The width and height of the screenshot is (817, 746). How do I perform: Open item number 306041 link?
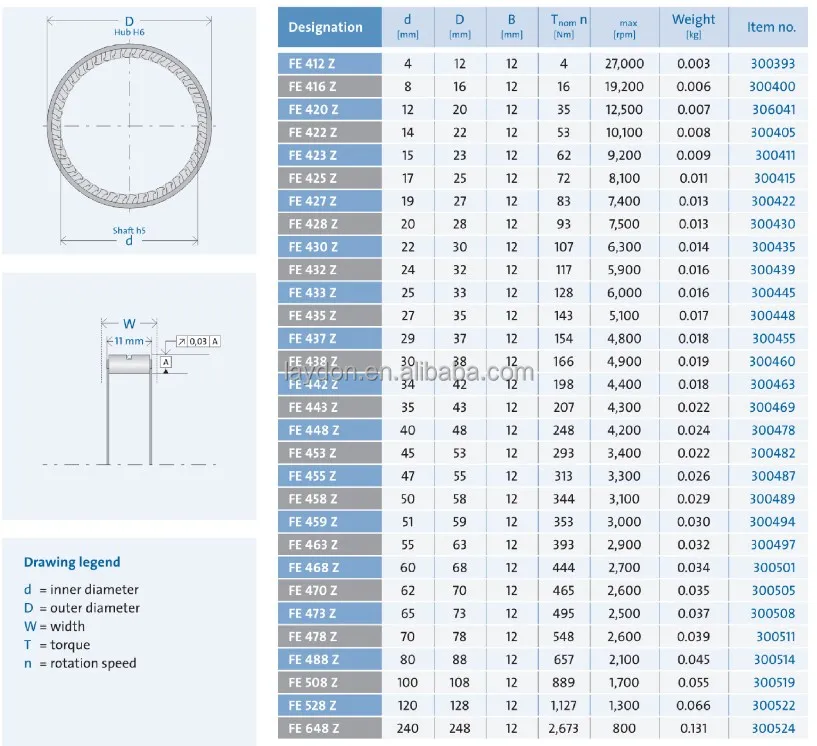tap(773, 110)
